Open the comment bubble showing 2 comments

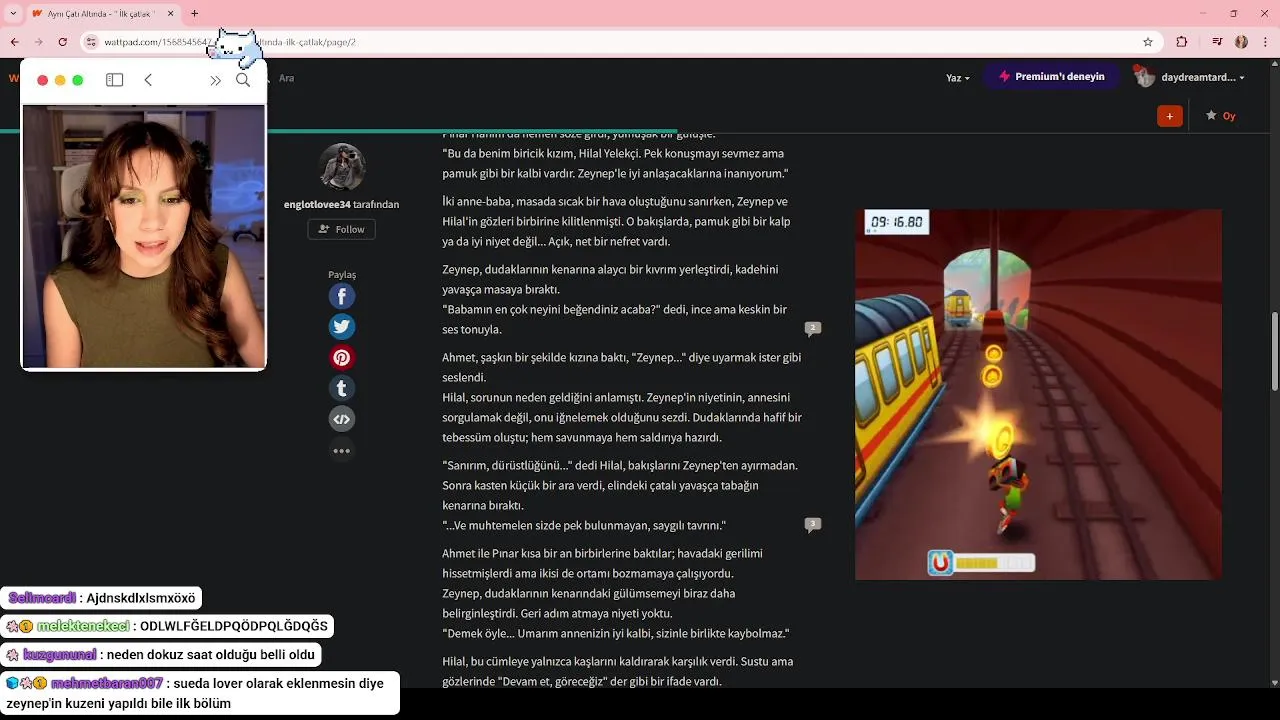pyautogui.click(x=813, y=328)
